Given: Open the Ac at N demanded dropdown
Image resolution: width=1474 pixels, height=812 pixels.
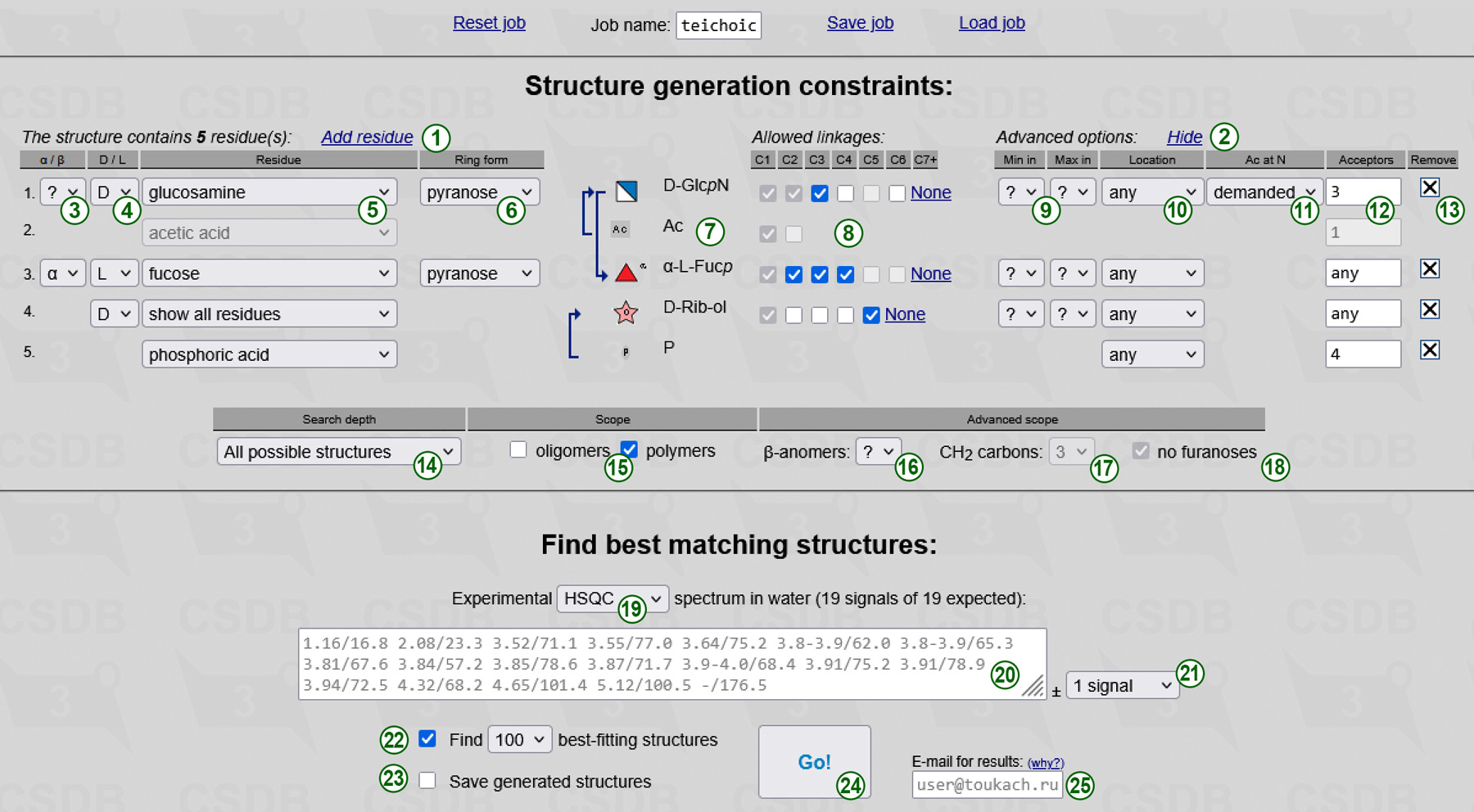Looking at the screenshot, I should coord(1264,192).
